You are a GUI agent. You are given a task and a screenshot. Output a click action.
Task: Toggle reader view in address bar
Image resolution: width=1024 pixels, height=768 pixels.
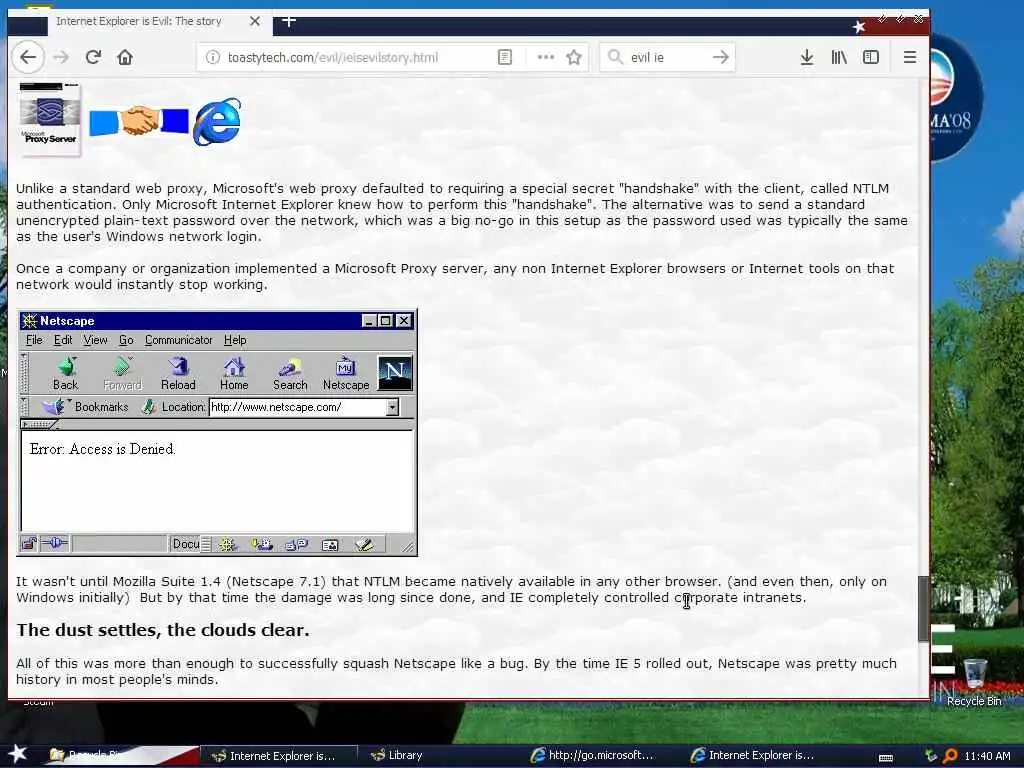tap(505, 57)
